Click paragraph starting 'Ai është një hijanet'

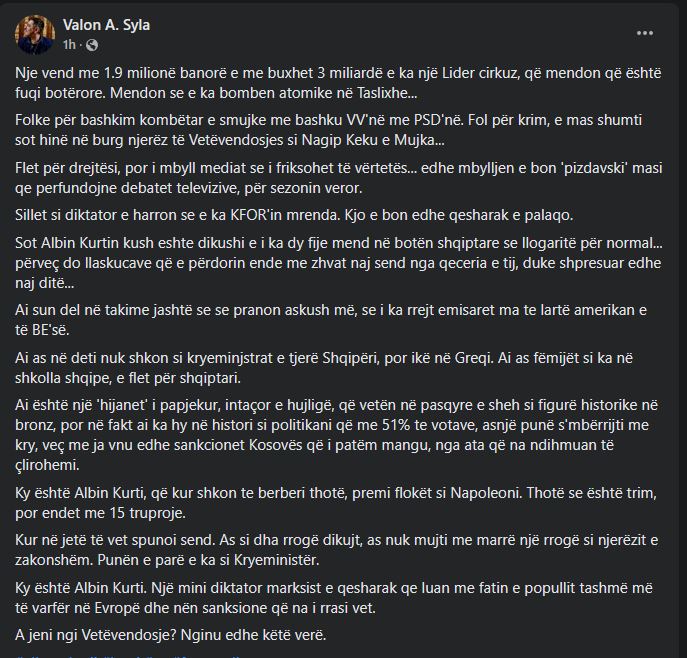[x=336, y=435]
